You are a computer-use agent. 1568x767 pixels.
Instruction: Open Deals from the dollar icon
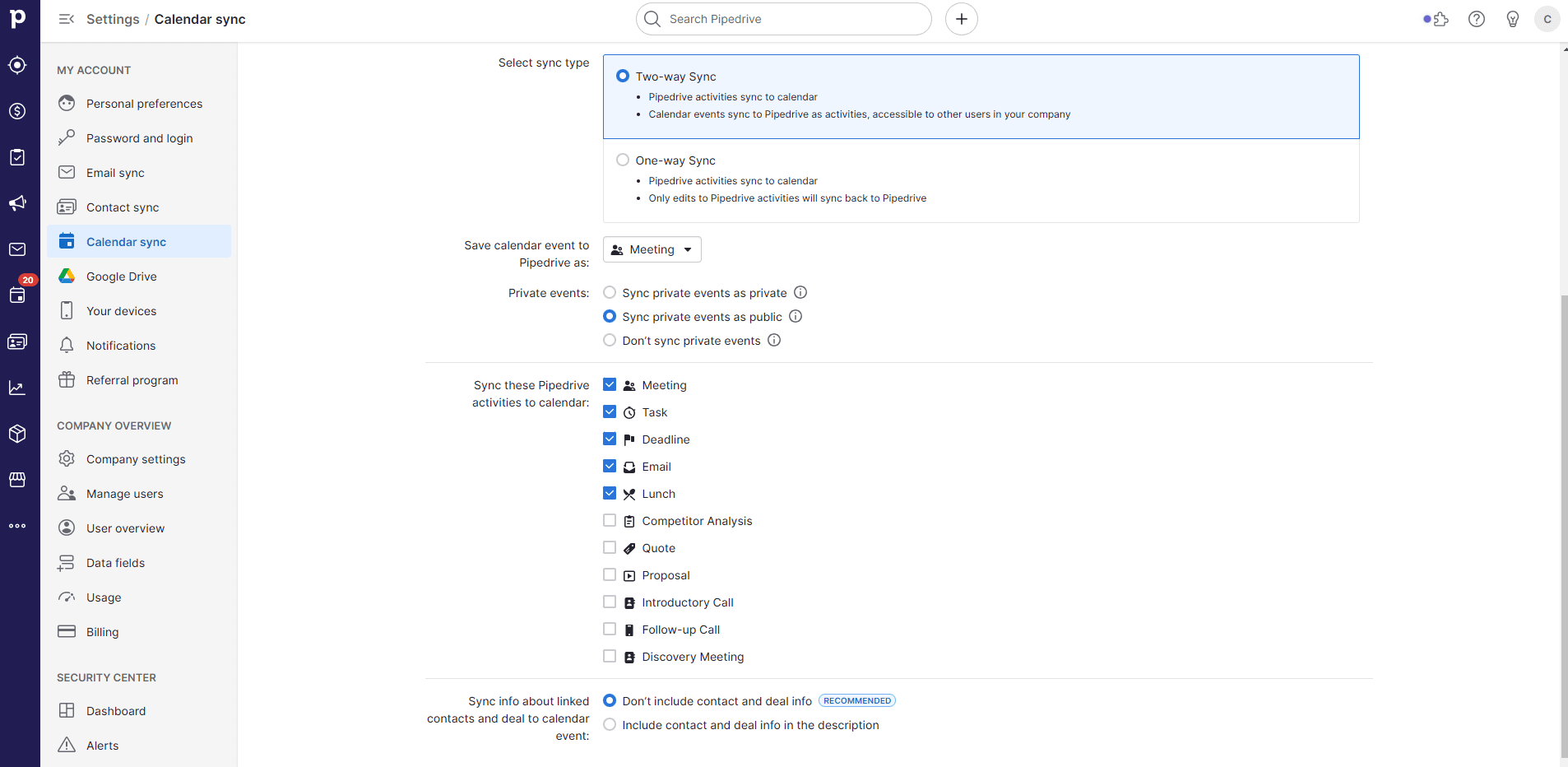tap(17, 111)
